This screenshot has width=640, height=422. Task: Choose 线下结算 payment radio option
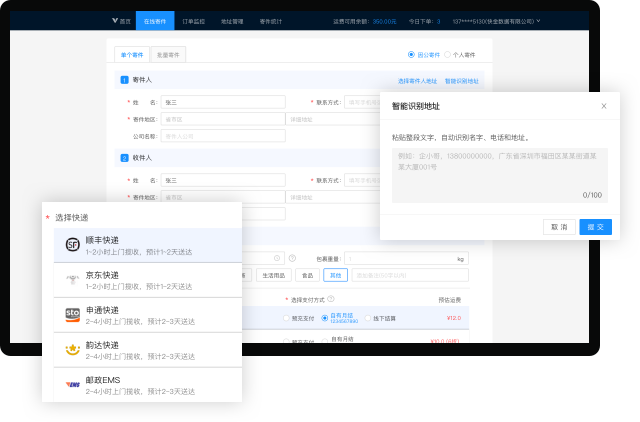click(x=367, y=318)
